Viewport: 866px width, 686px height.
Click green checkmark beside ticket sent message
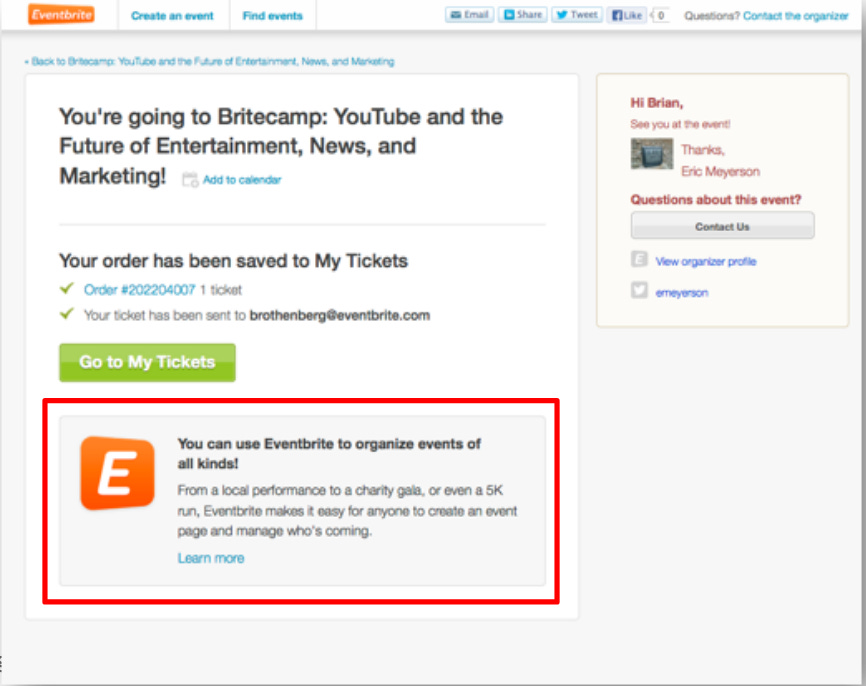click(67, 314)
